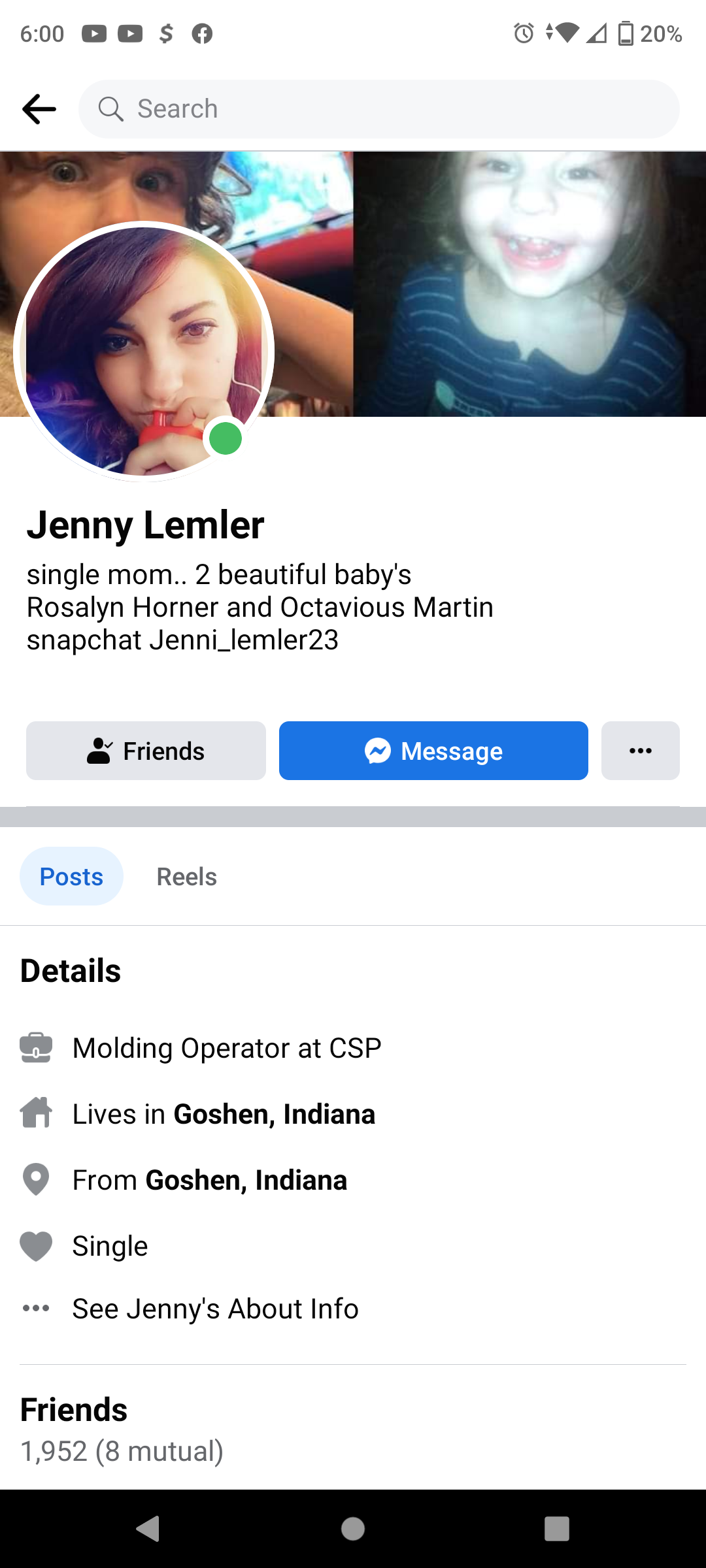Open the three-dot more options button
The width and height of the screenshot is (706, 1568).
[640, 751]
